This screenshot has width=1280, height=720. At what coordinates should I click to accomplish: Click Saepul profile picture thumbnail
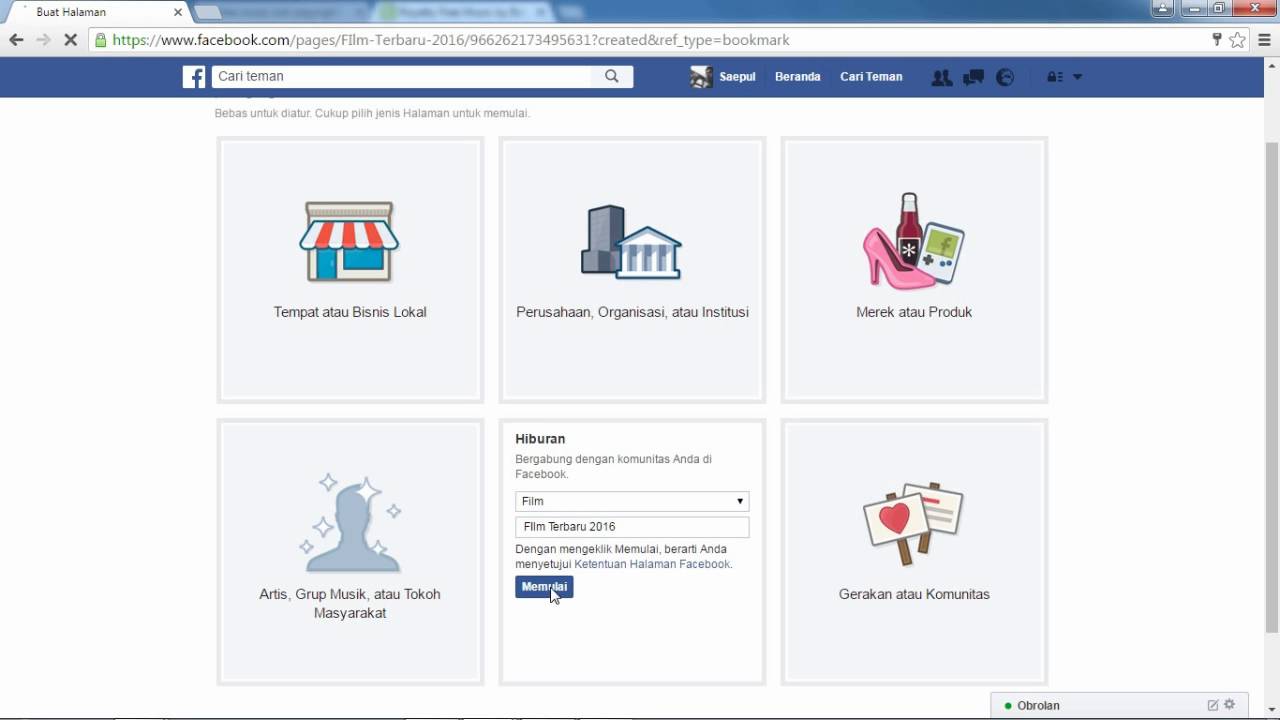(701, 77)
